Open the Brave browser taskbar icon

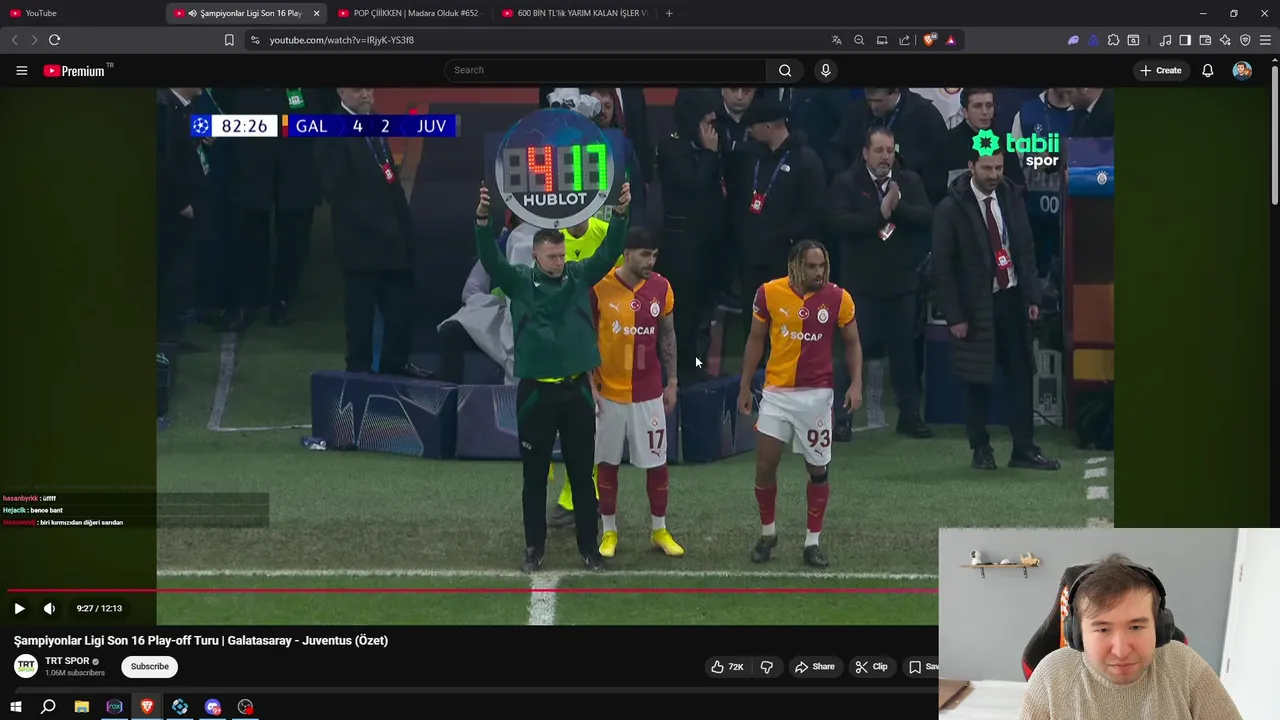tap(147, 707)
